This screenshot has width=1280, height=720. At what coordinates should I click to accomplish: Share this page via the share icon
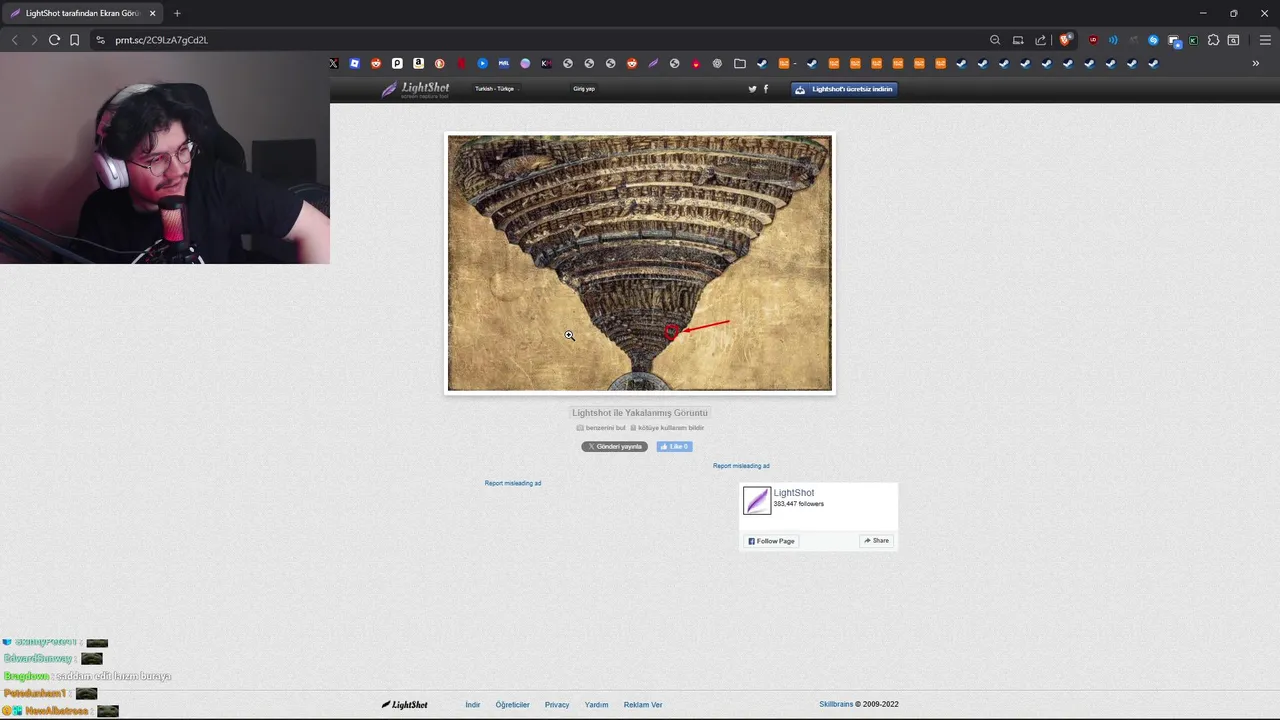coord(1041,40)
